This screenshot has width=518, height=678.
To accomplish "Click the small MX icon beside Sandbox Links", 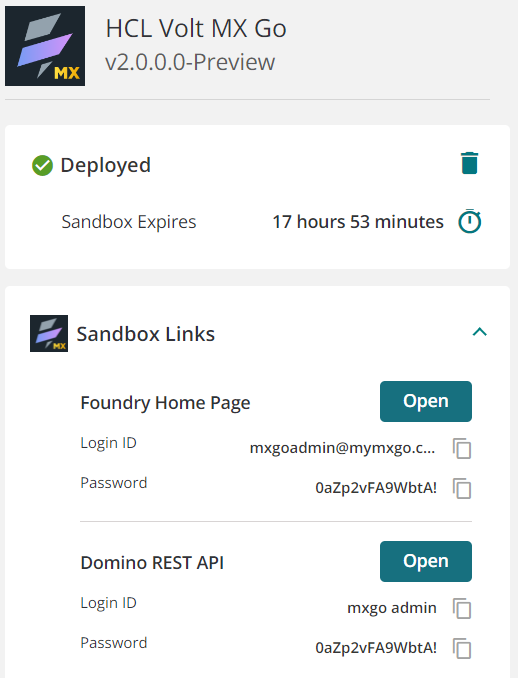I will (49, 333).
